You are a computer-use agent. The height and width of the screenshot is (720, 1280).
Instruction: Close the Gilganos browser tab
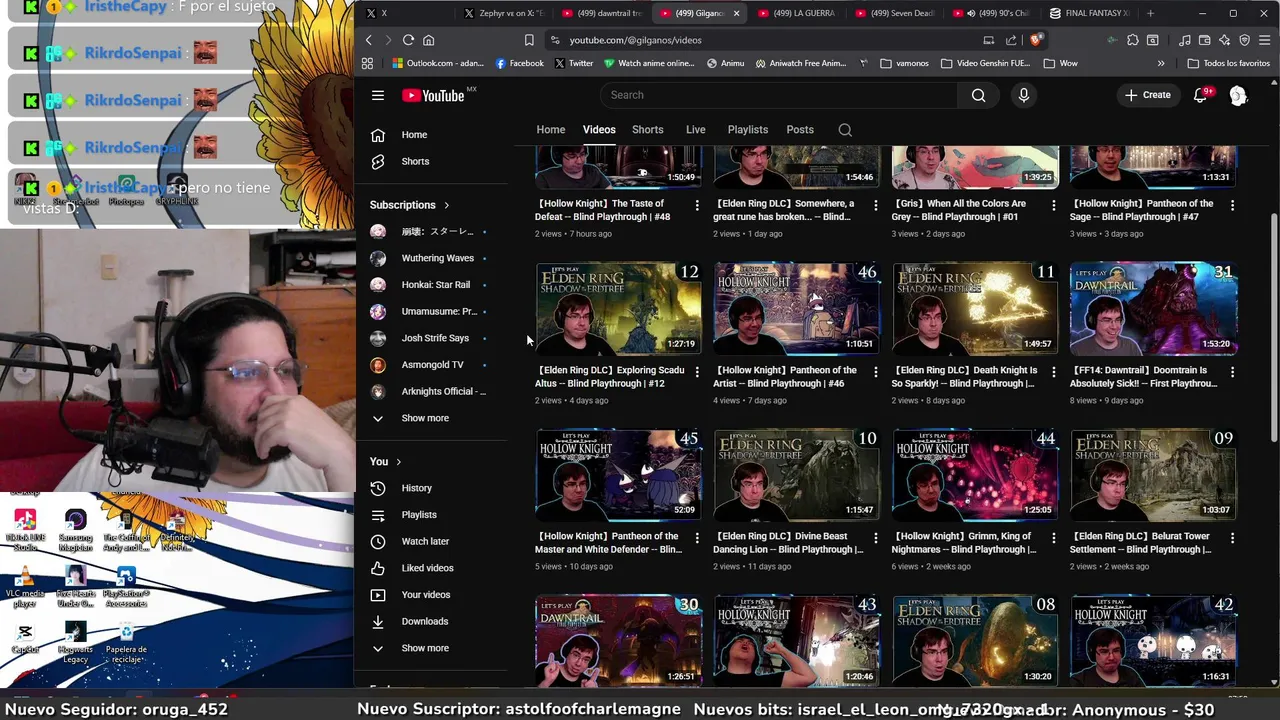pos(737,13)
